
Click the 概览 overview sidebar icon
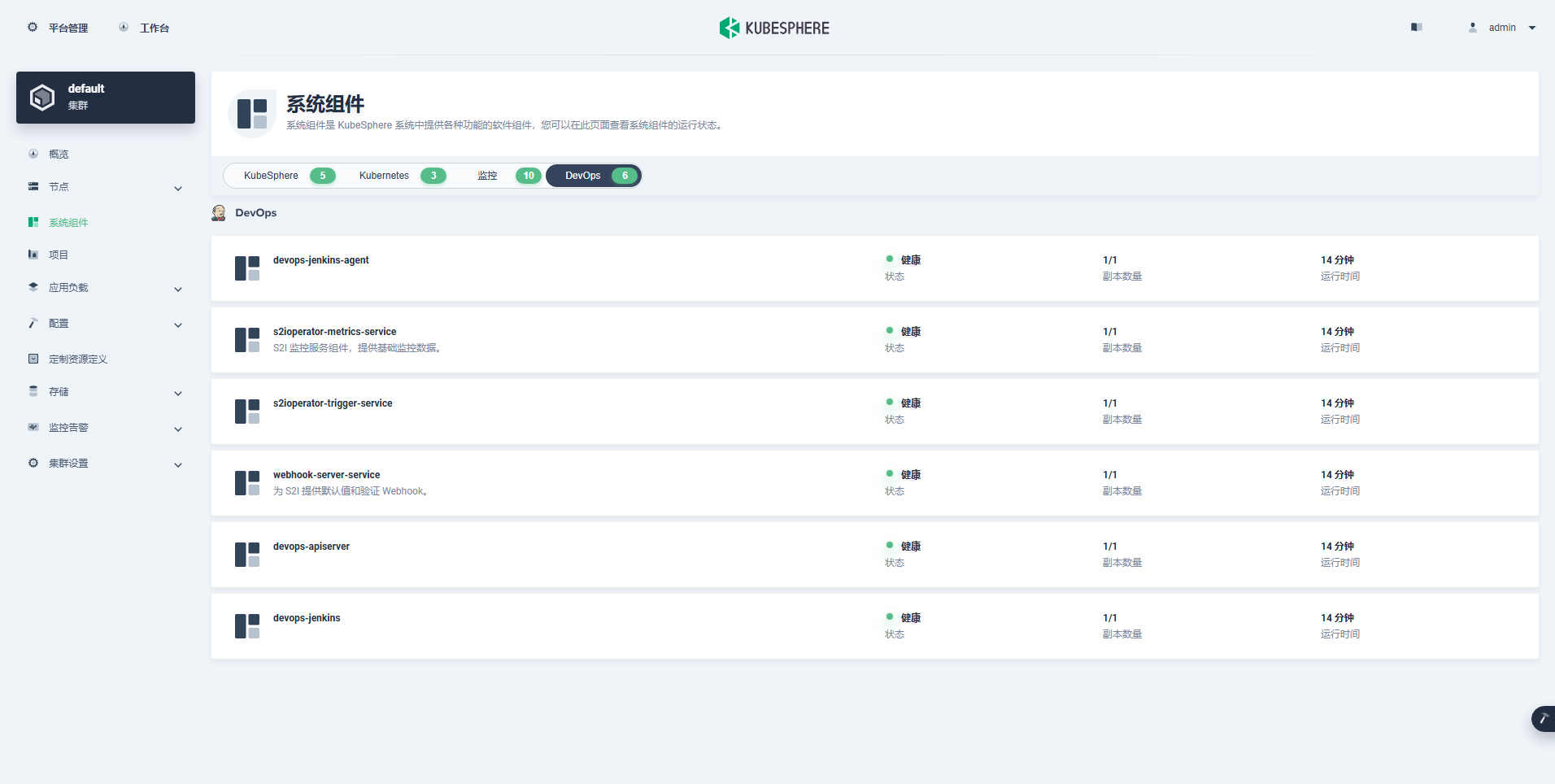tap(33, 154)
